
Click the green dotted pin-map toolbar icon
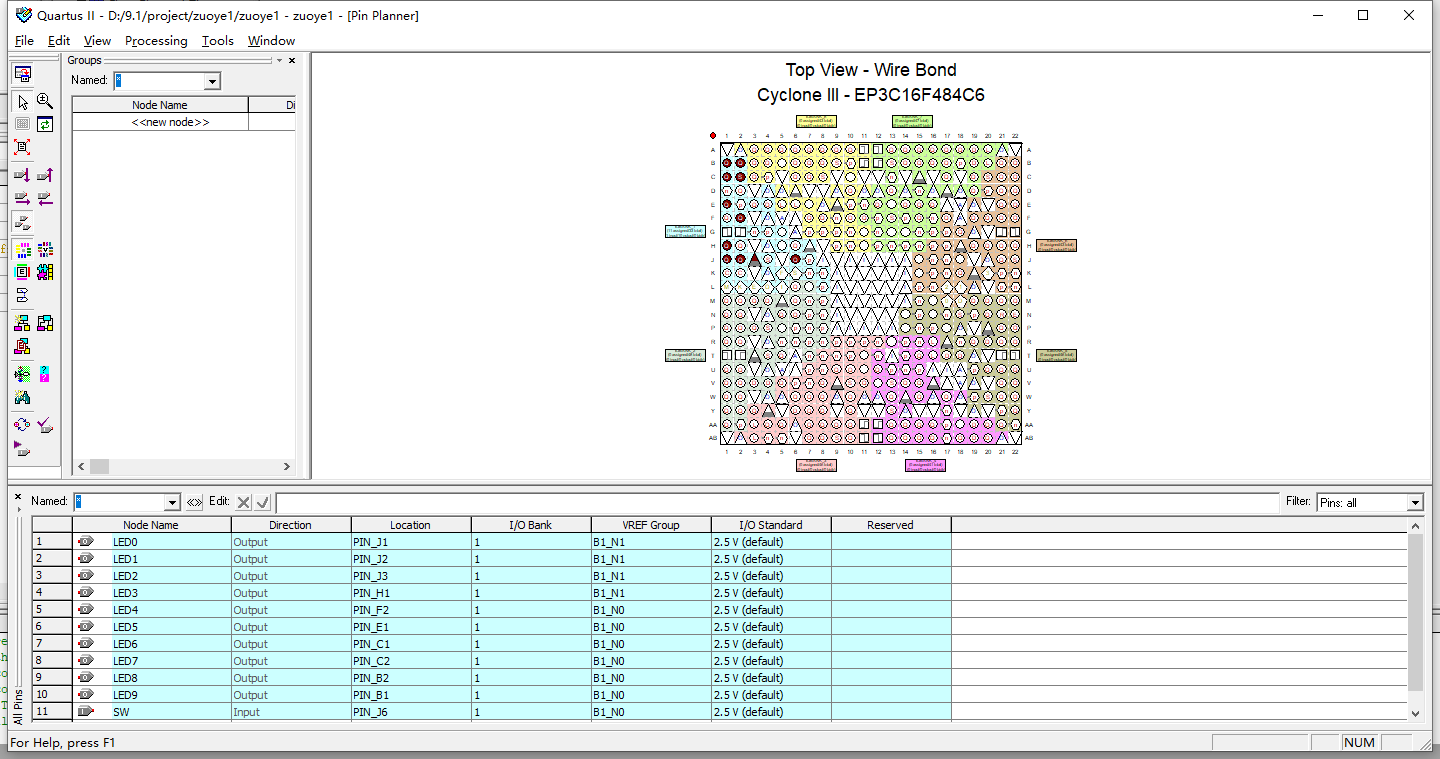click(x=22, y=374)
